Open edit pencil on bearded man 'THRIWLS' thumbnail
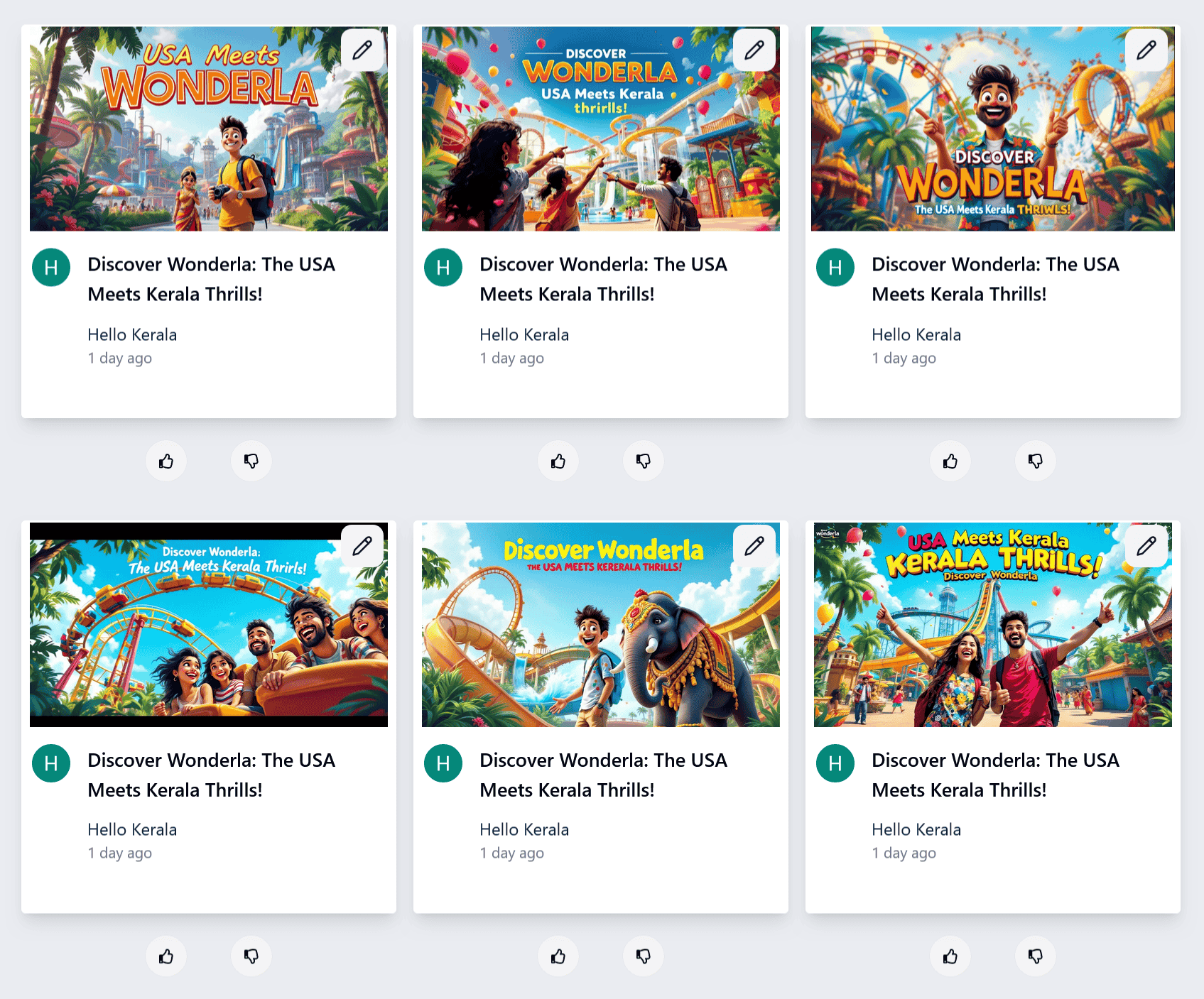Screen dimensions: 1204x999 point(1146,50)
